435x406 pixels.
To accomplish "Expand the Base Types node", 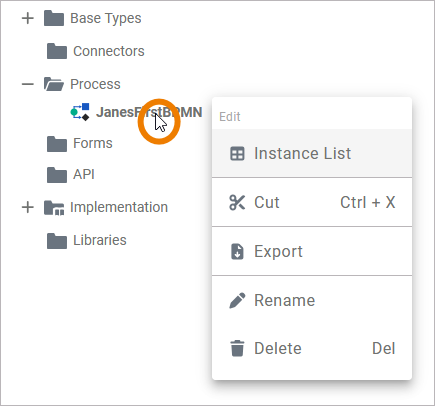I will [28, 18].
